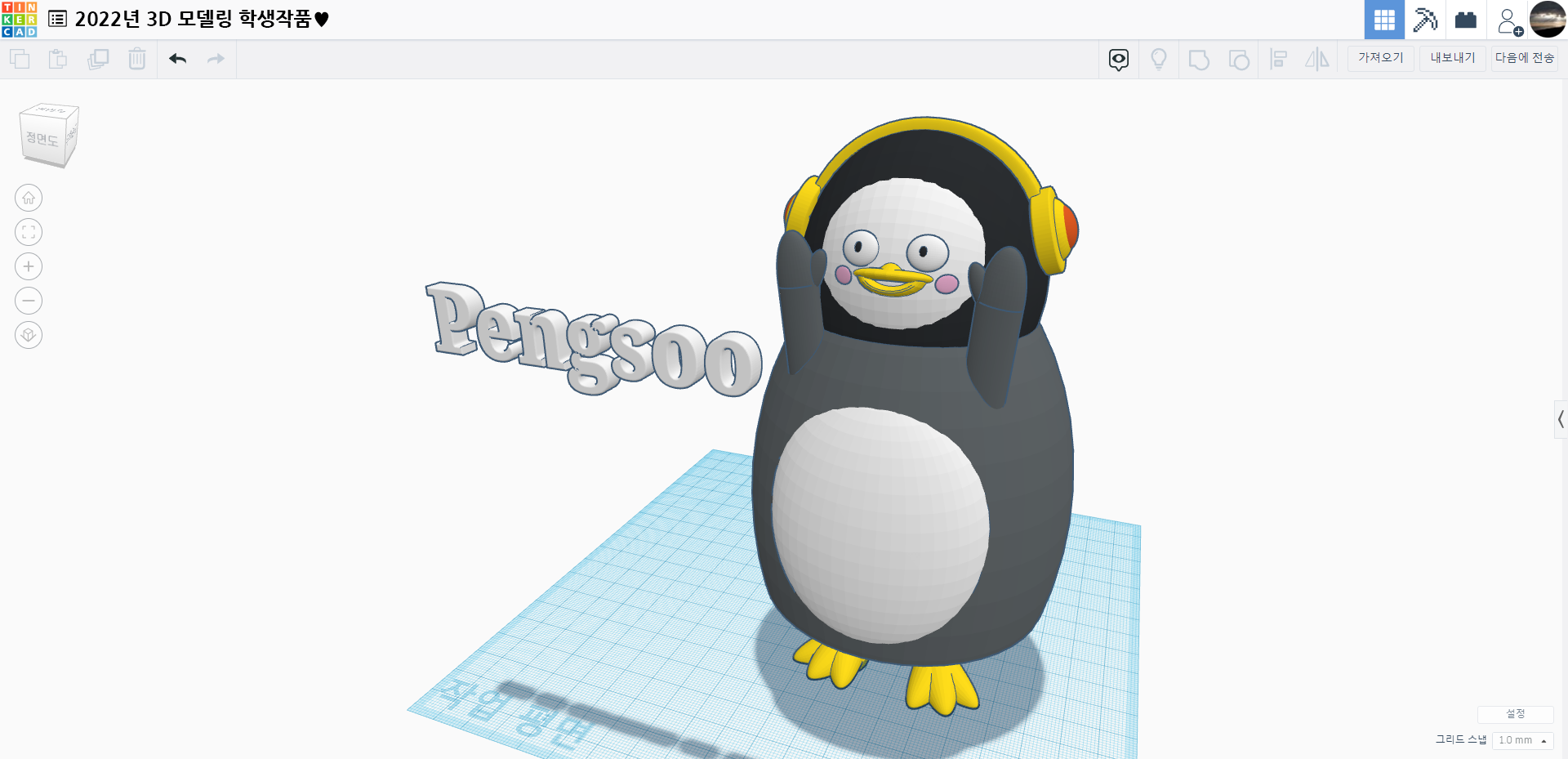
Task: Open the Tinkercad logo home link
Action: 20,20
